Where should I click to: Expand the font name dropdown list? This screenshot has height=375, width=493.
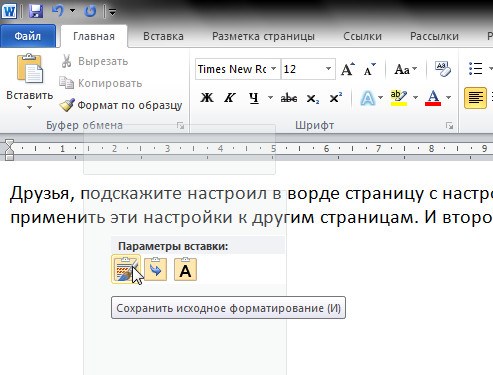click(273, 69)
